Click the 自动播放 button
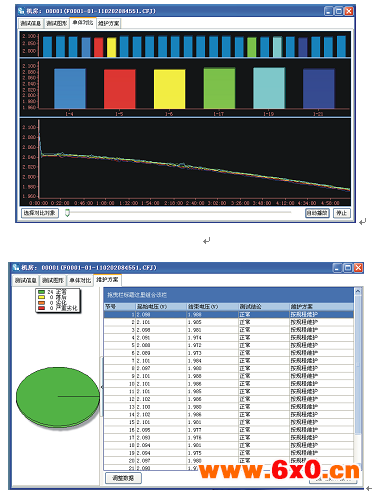This screenshot has width=372, height=493. point(317,213)
